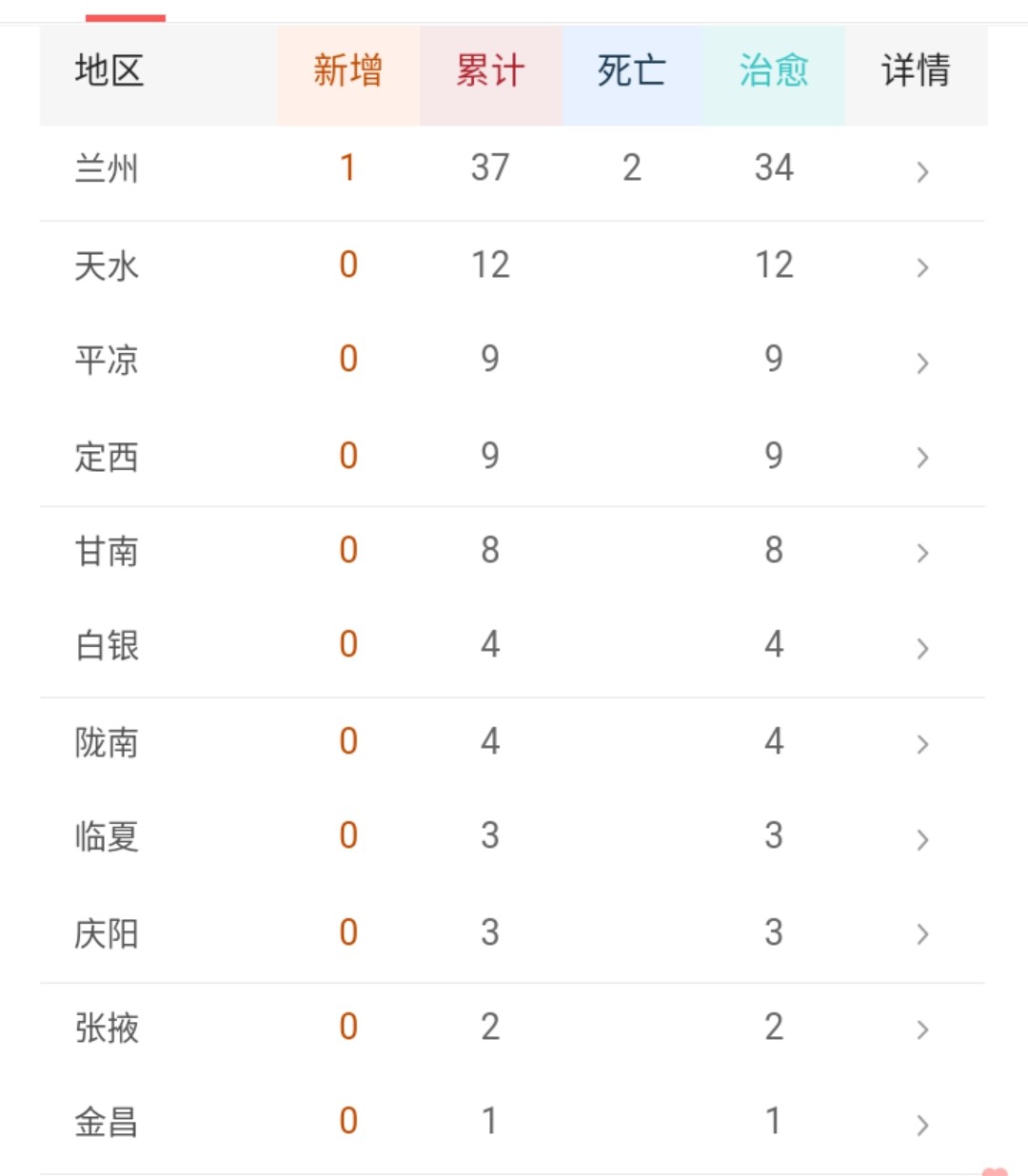Open 临夏 row chevron icon
1028x1176 pixels.
[921, 839]
